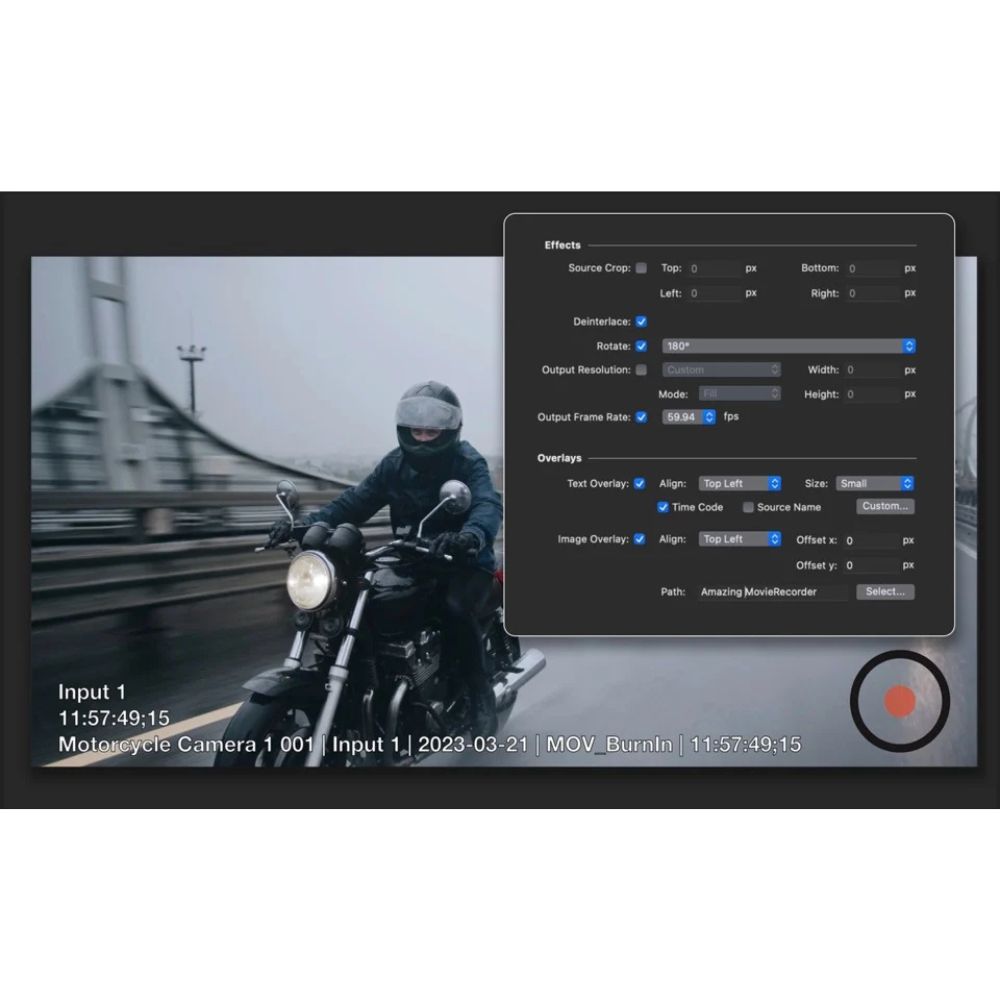This screenshot has height=1000, width=1000.
Task: Turn off the Text Overlay checkbox
Action: (x=641, y=483)
